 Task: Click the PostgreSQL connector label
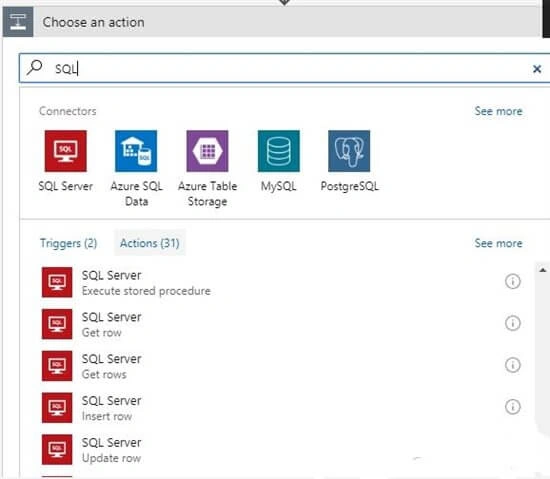click(x=349, y=186)
